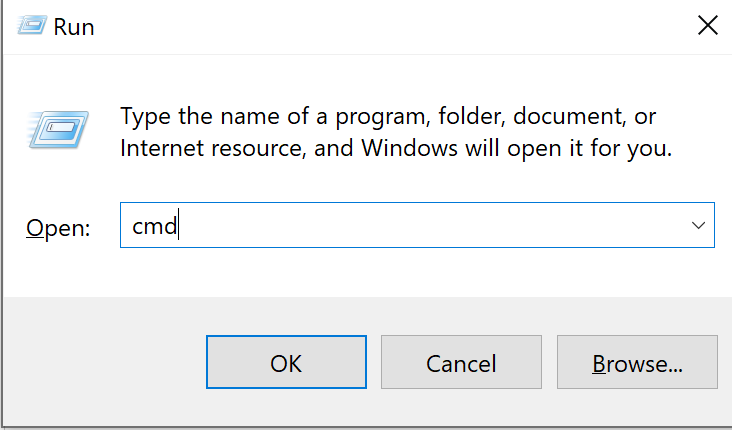
Task: Close the Run dialog with X
Action: click(707, 27)
